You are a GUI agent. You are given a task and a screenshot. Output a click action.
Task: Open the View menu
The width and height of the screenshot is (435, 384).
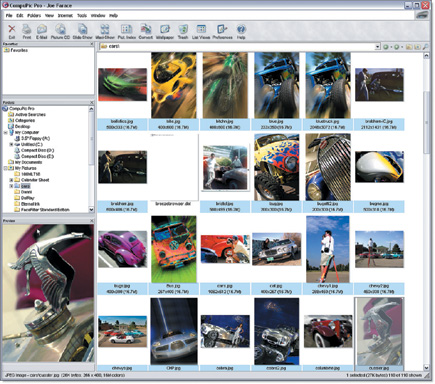(x=49, y=16)
